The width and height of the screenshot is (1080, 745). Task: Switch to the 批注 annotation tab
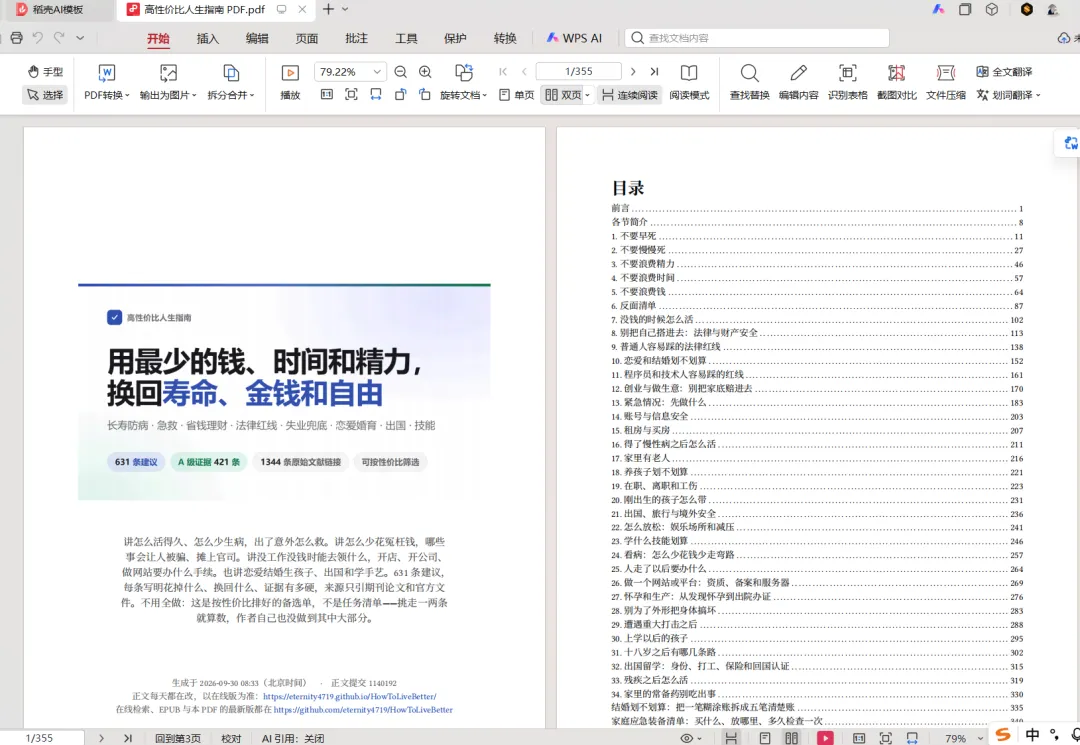coord(356,39)
